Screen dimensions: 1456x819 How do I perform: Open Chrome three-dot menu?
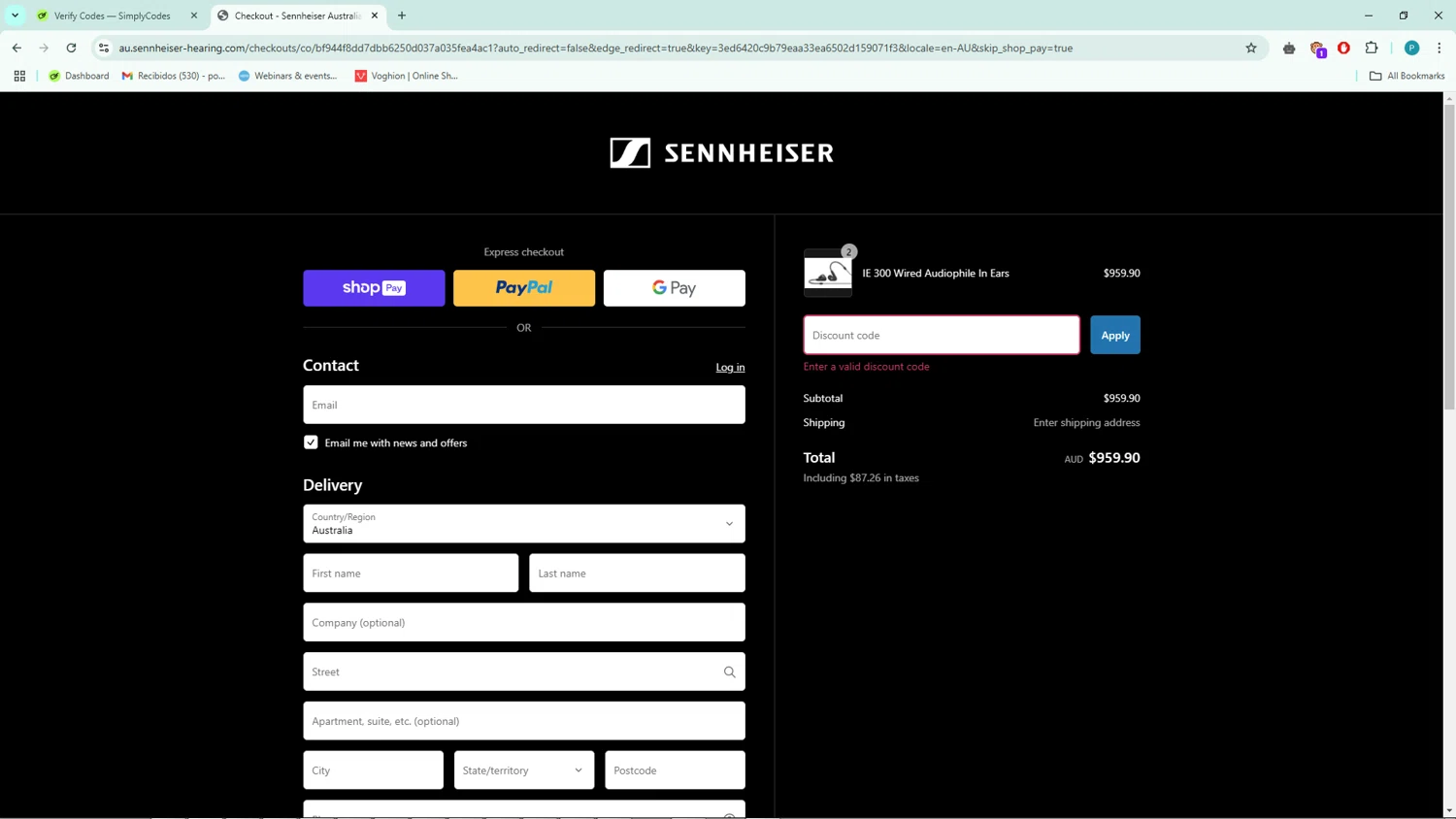tap(1439, 48)
